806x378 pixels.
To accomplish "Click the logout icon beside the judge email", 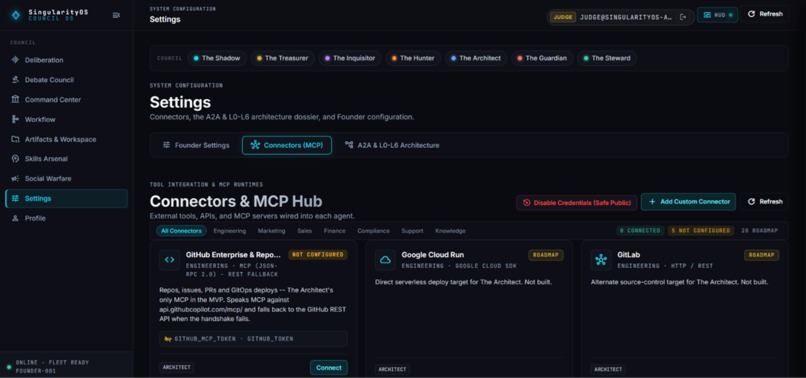I will coord(683,17).
